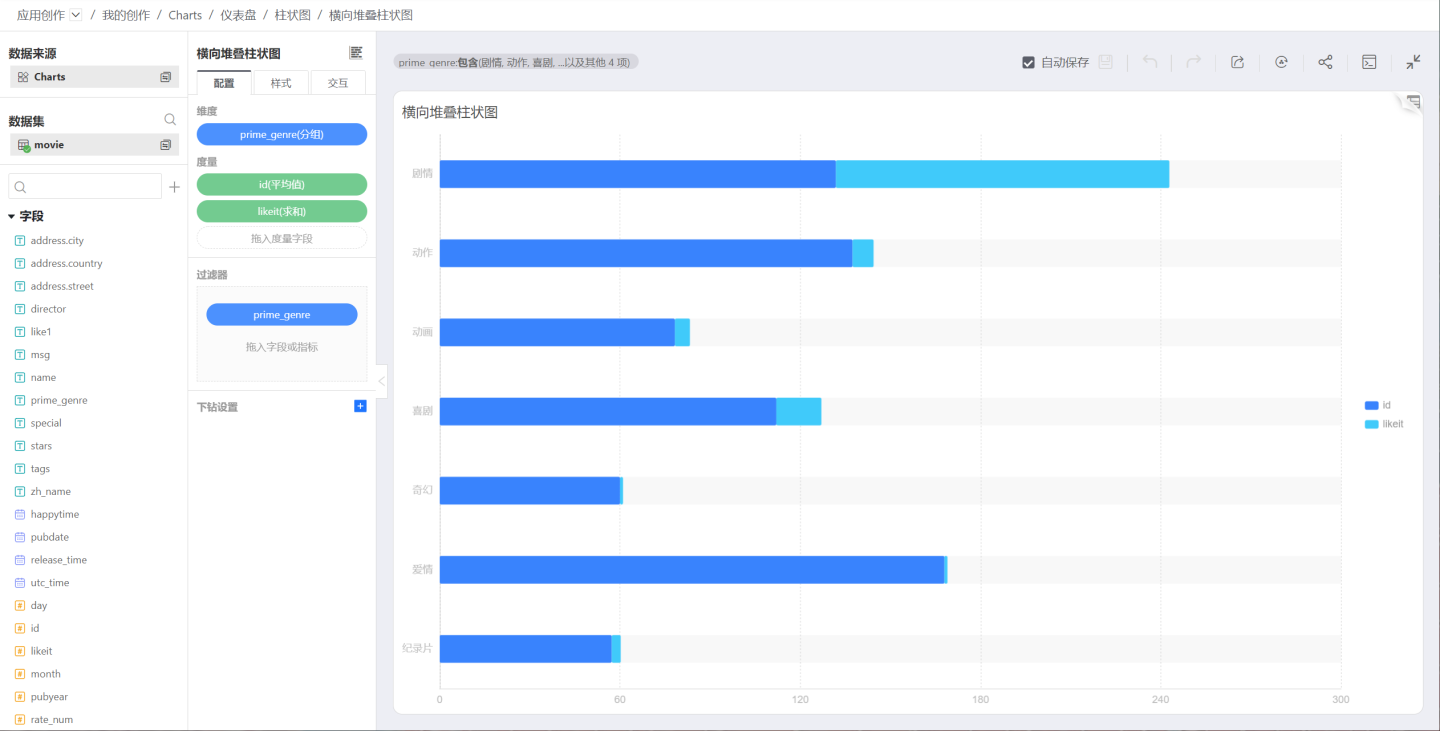Click the switch icon on Charts data source
The width and height of the screenshot is (1440, 731).
[x=166, y=77]
